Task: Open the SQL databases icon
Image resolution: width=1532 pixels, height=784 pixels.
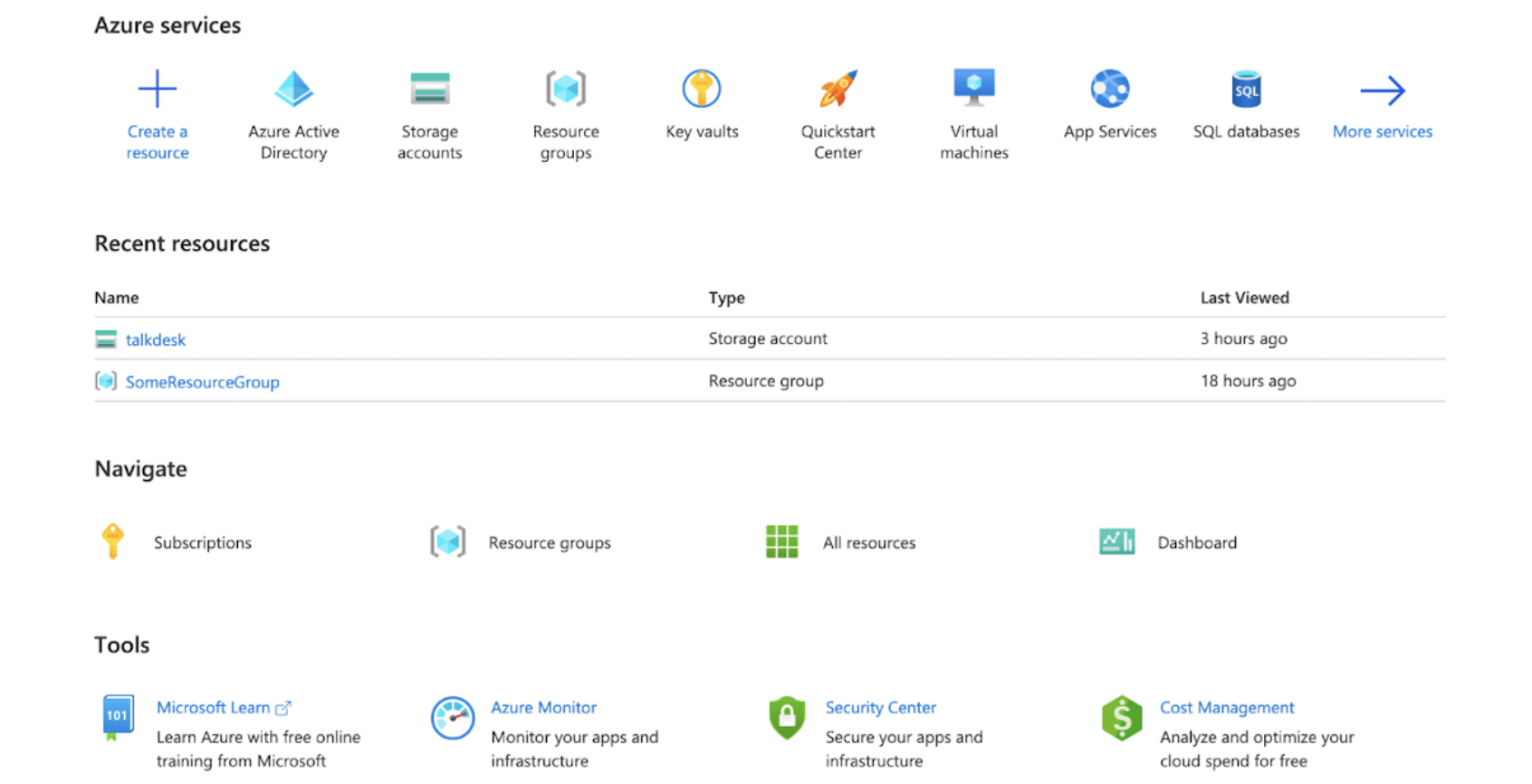Action: (x=1247, y=89)
